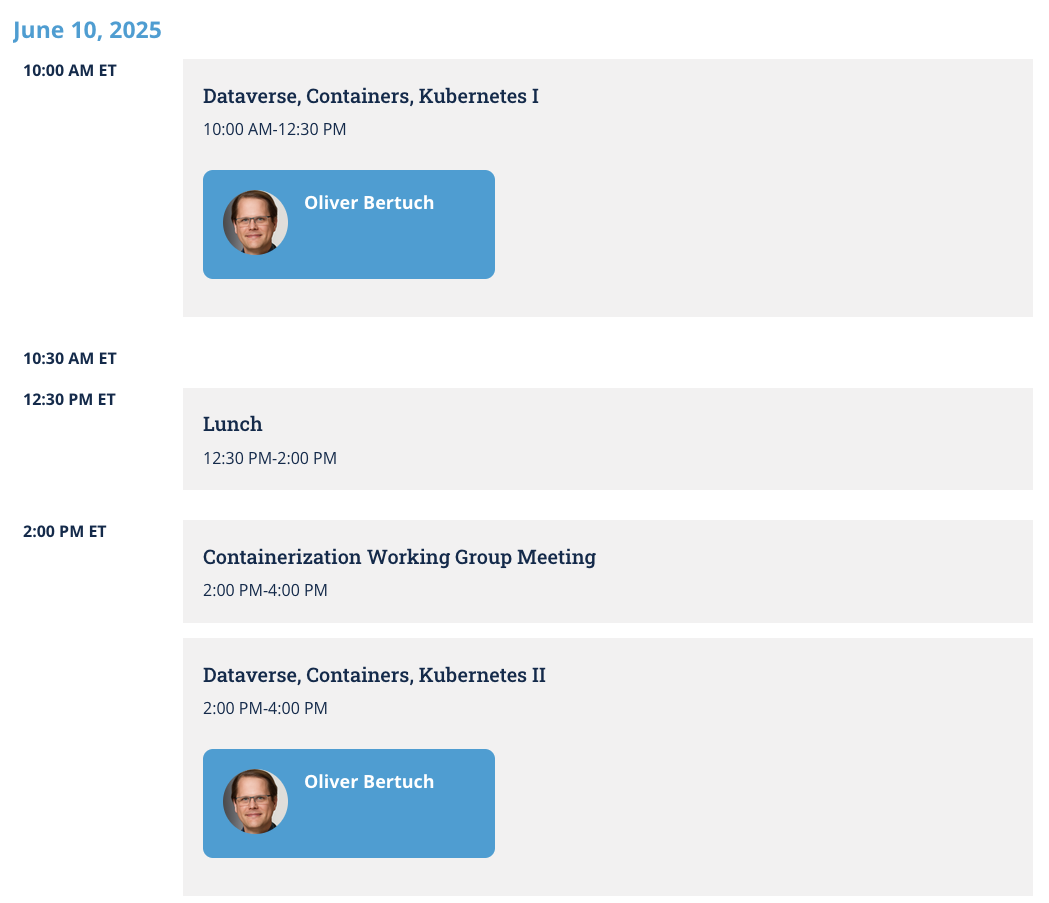
Task: Click the 12:30 PM ET time slot label
Action: 70,399
